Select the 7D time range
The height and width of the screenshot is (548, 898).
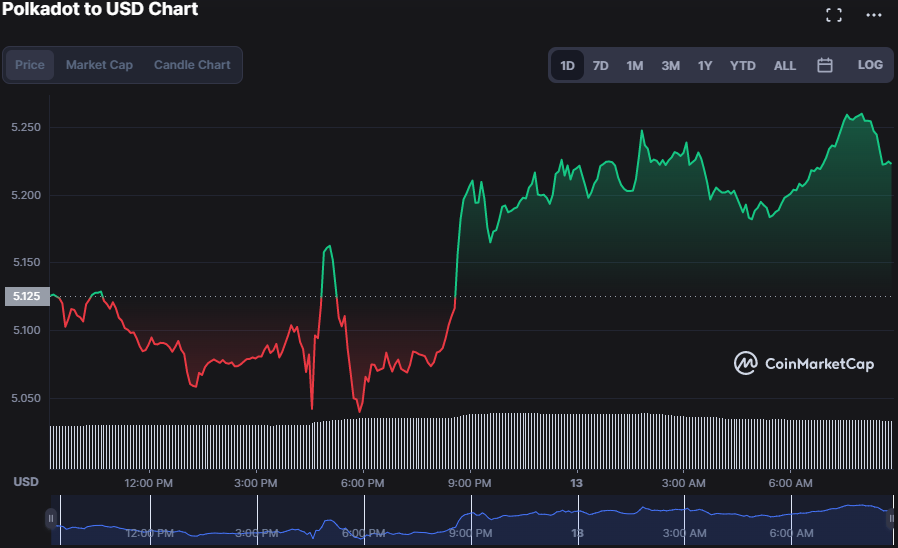coord(600,66)
